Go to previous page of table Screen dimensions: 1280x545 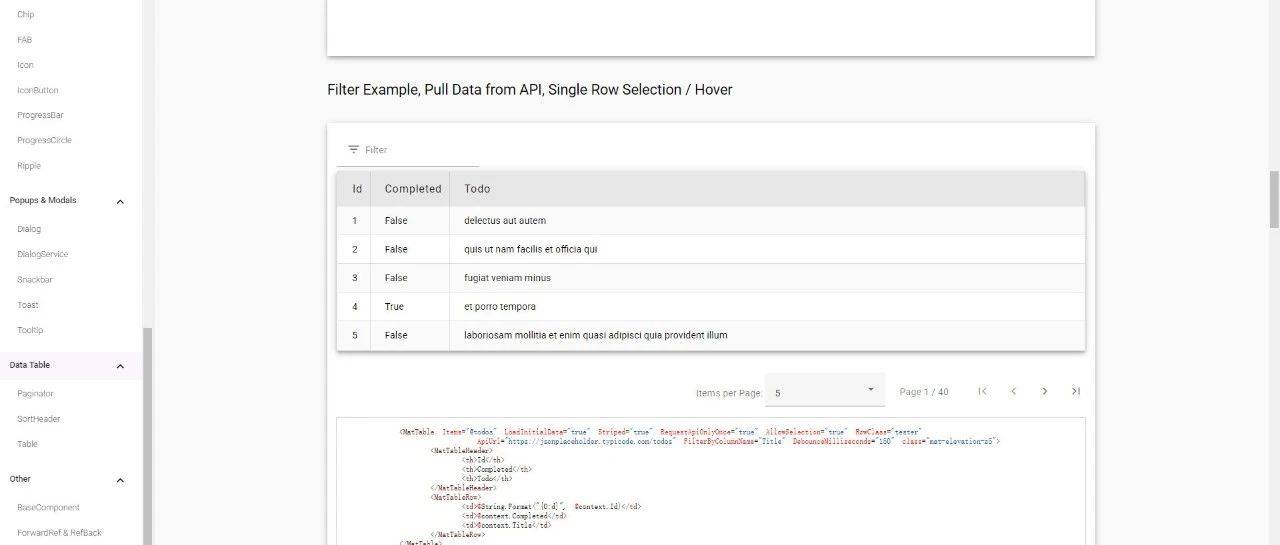pos(1013,391)
